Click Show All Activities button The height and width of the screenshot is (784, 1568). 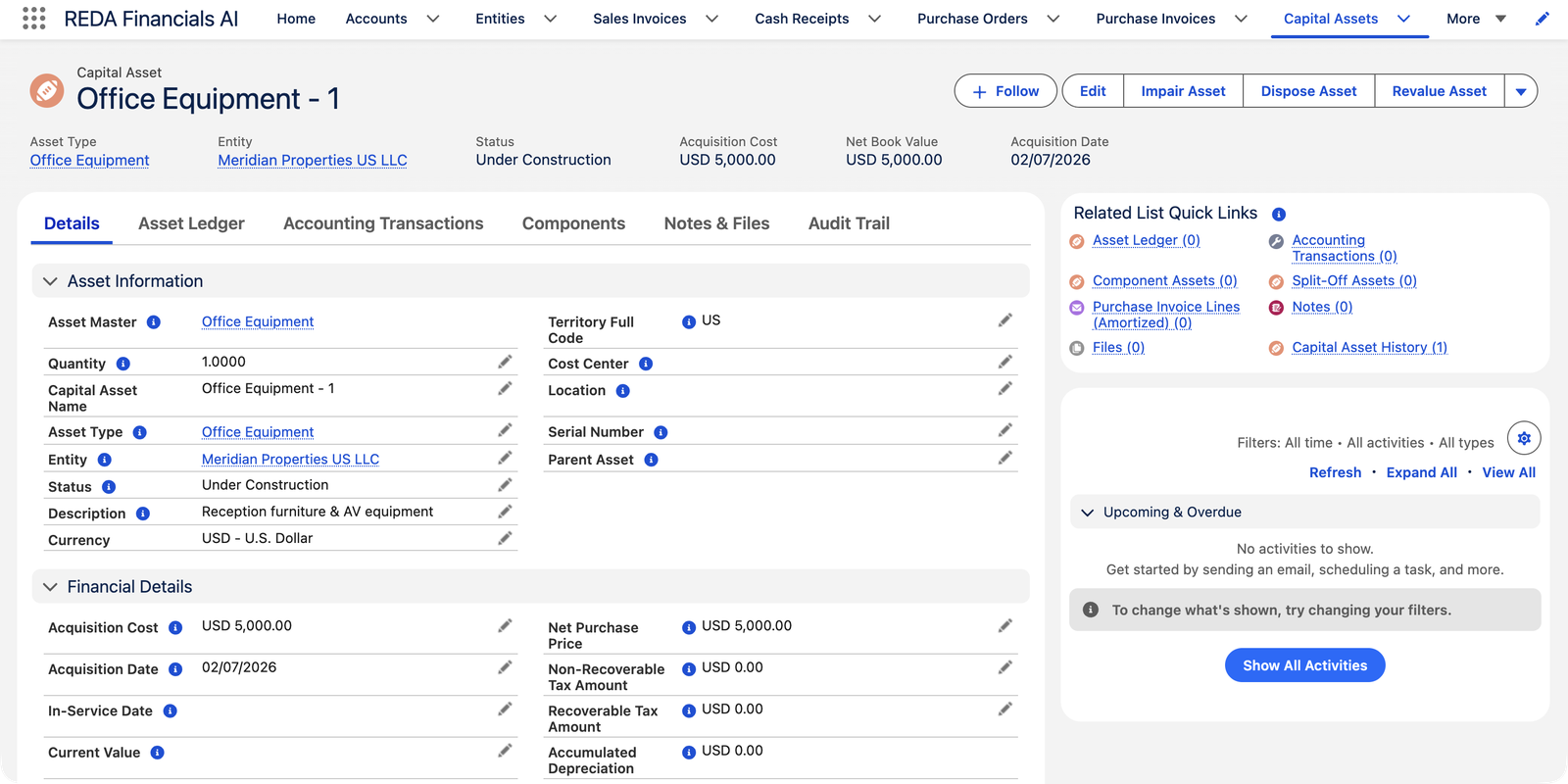coord(1304,665)
